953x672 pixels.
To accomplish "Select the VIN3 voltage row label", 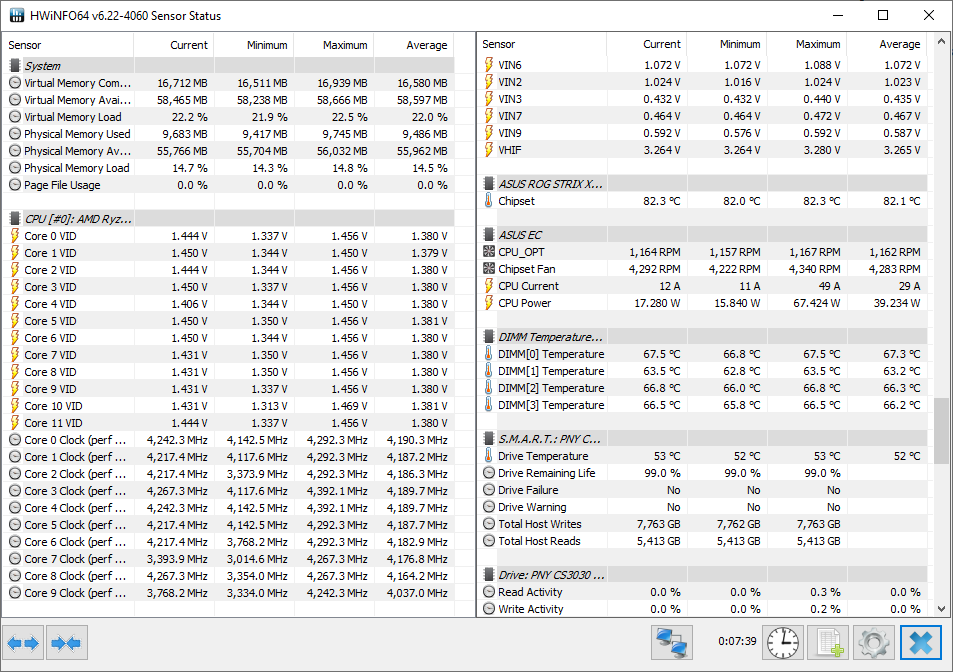I will point(509,98).
